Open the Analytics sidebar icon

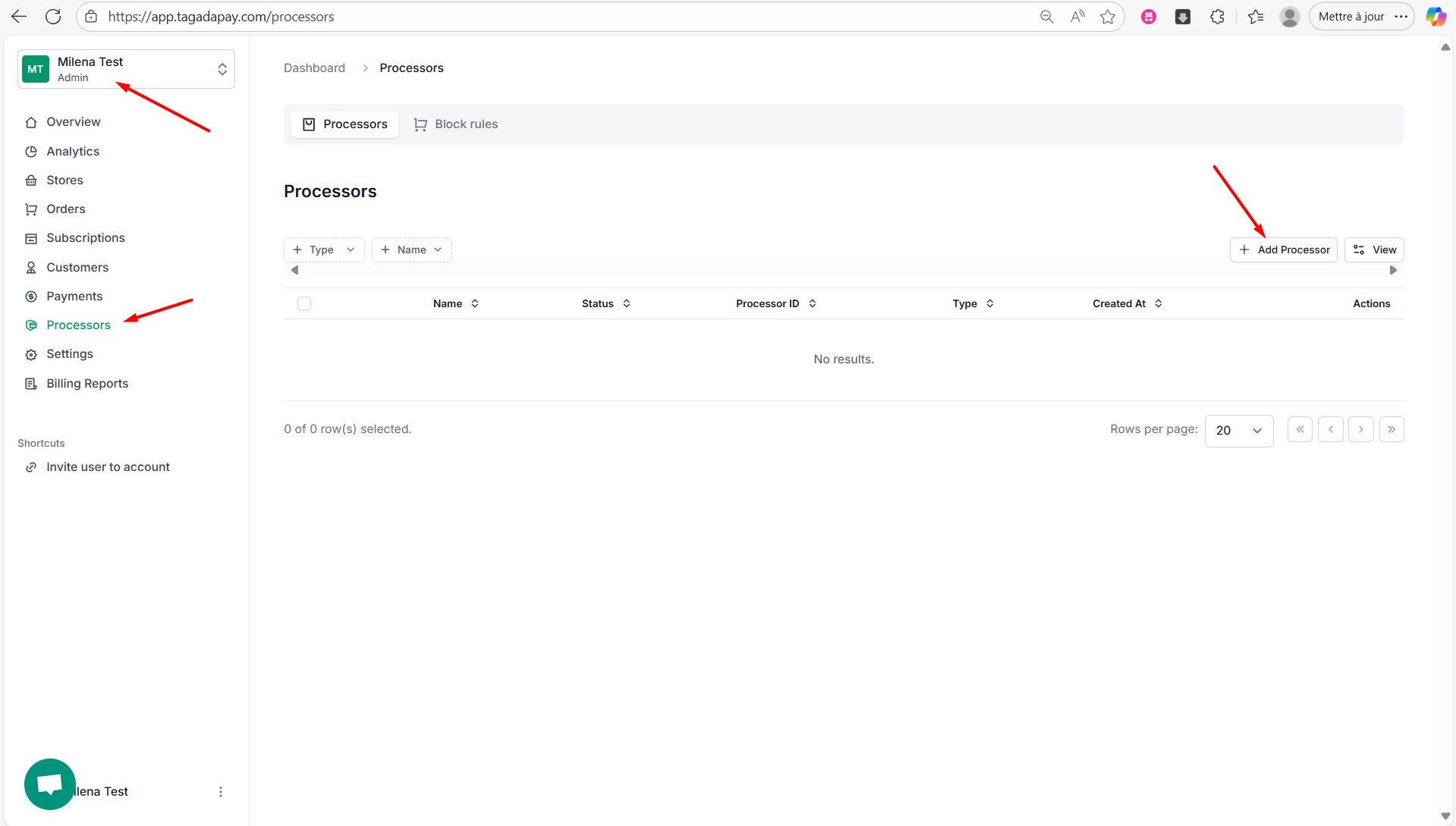(31, 152)
